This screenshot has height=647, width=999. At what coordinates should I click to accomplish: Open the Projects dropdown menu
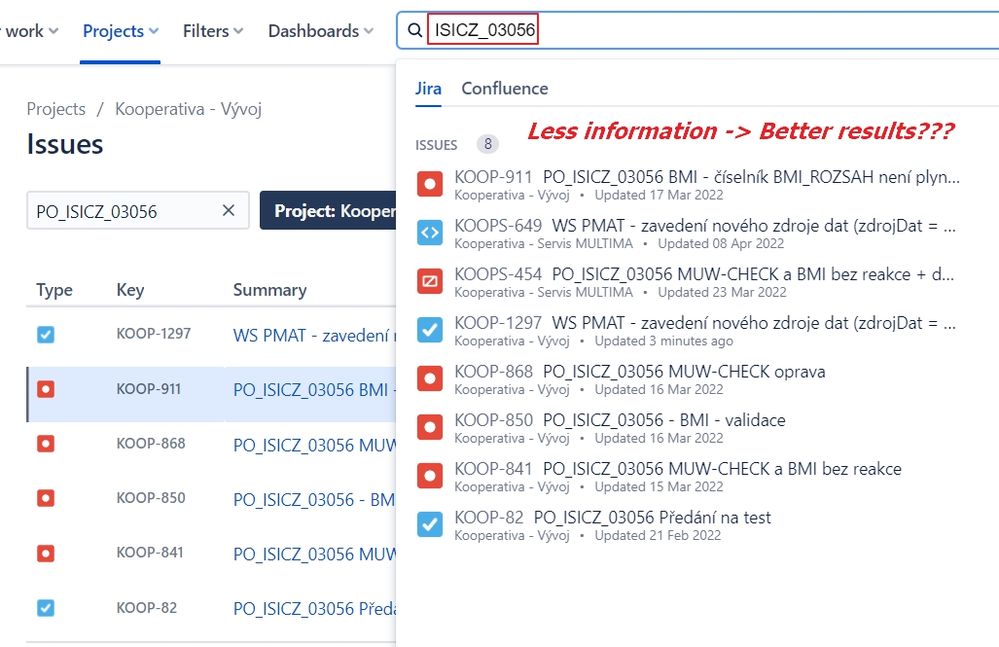[120, 31]
